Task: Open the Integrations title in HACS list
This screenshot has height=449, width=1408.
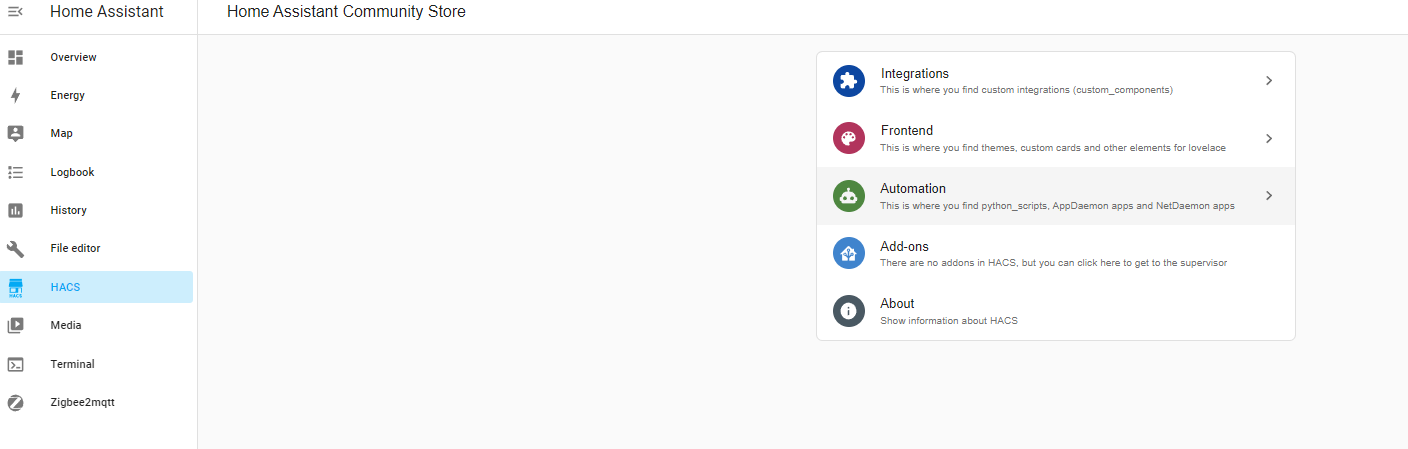Action: [x=915, y=73]
